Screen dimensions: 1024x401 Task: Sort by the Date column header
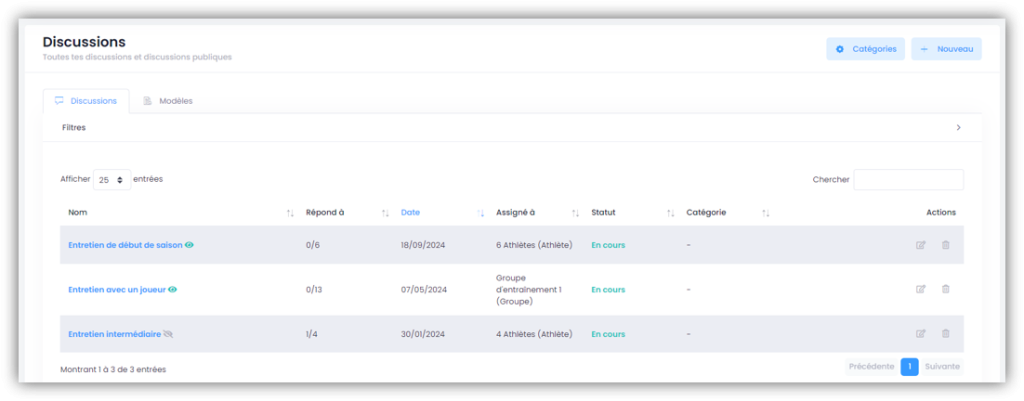tap(411, 212)
